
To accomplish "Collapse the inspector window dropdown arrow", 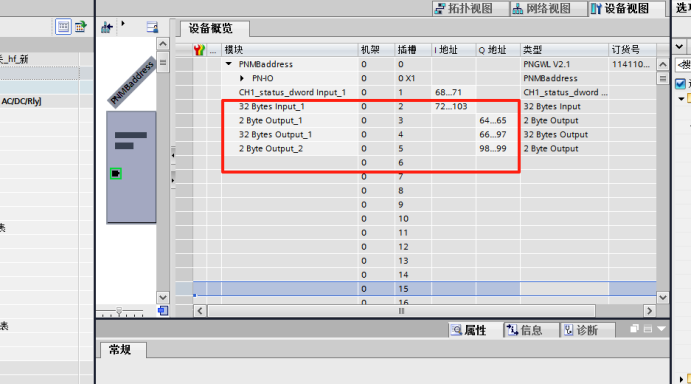I will (661, 329).
